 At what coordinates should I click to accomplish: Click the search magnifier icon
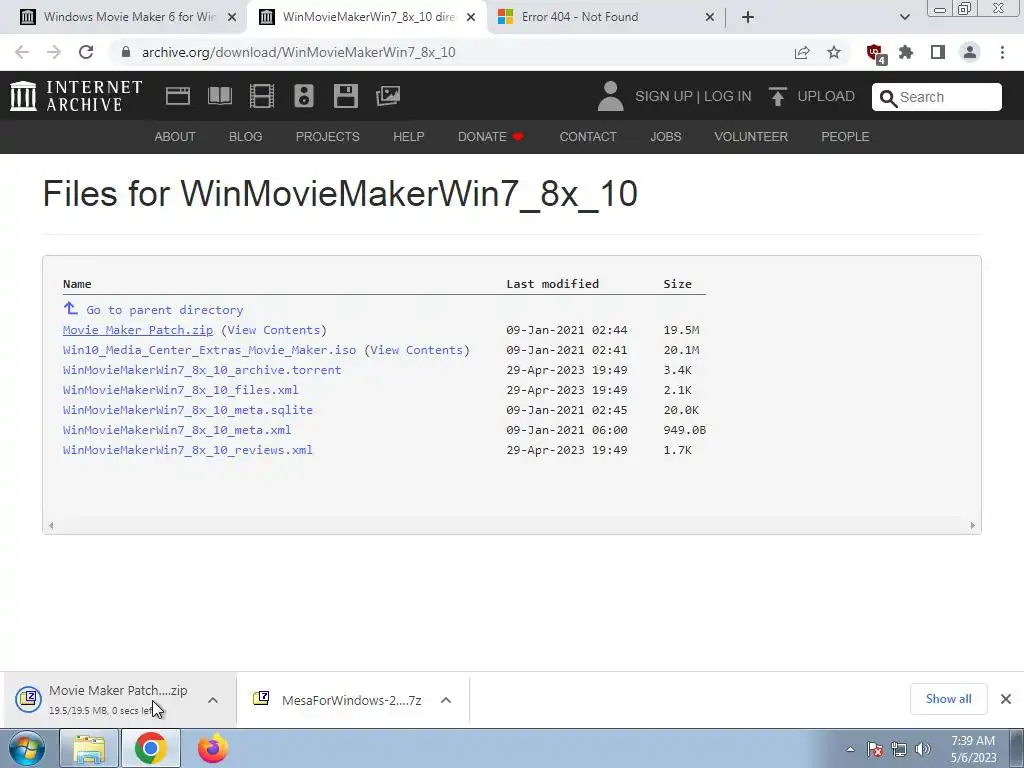(x=888, y=98)
